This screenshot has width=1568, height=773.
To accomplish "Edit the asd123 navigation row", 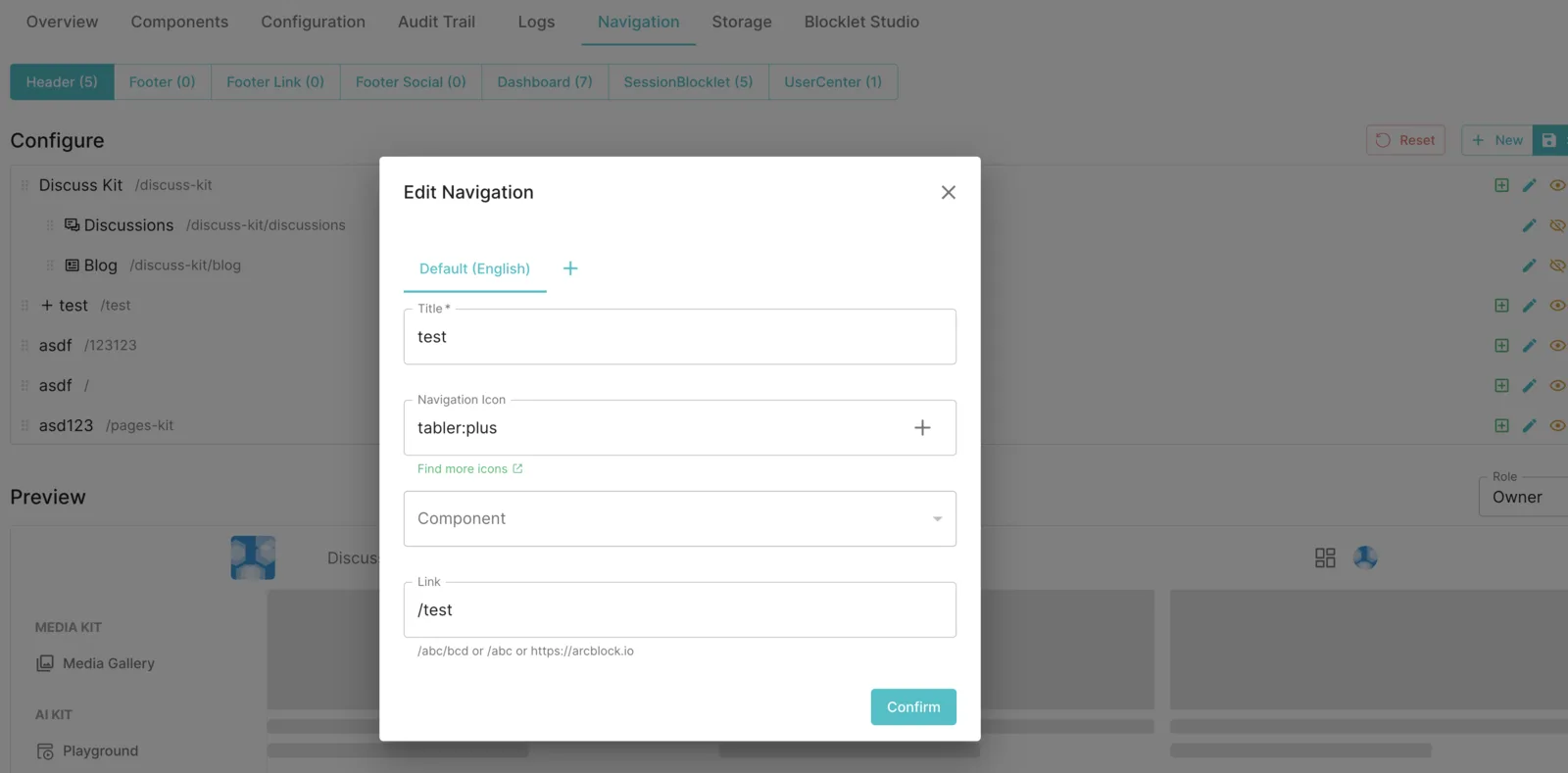I will coord(1529,425).
